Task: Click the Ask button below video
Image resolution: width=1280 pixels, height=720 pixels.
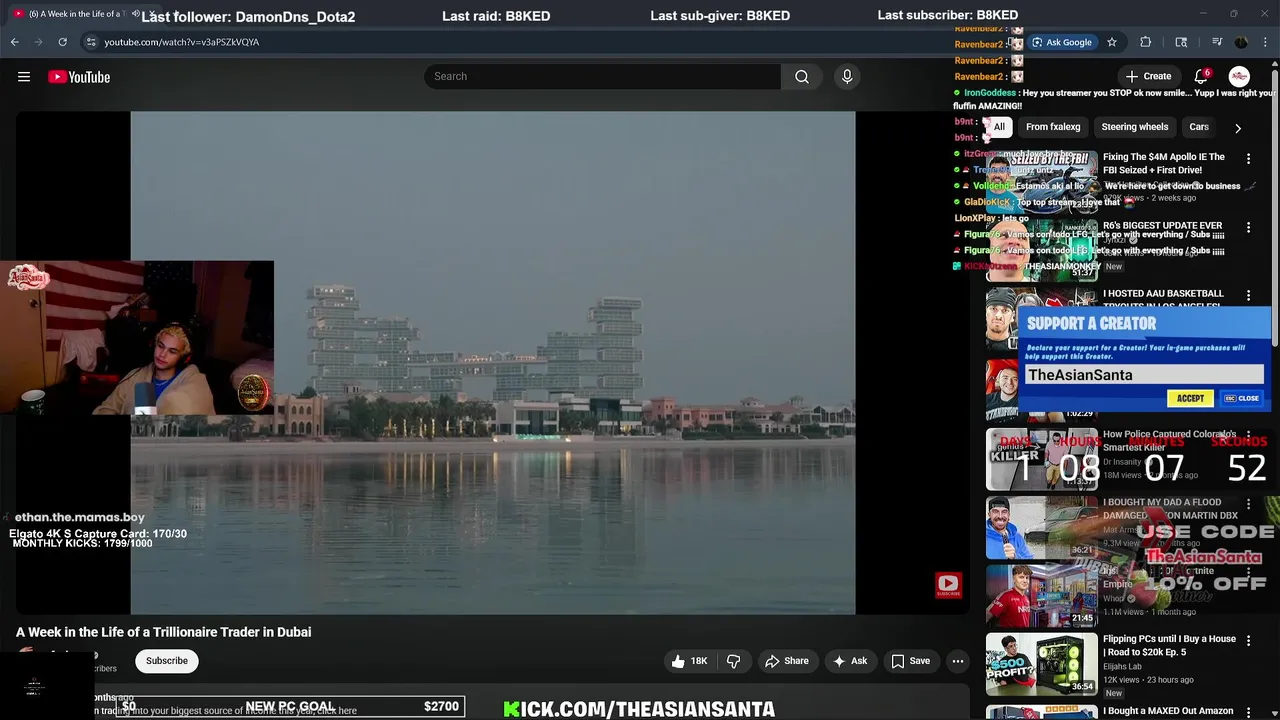Action: [x=849, y=661]
